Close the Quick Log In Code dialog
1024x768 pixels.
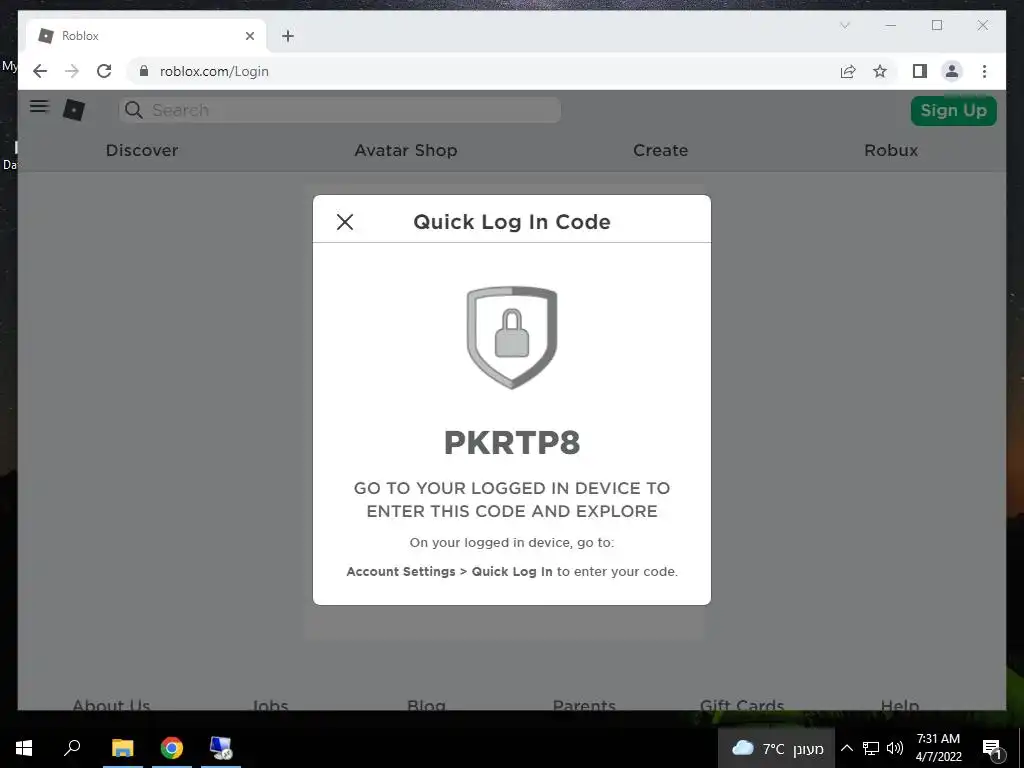pos(345,222)
